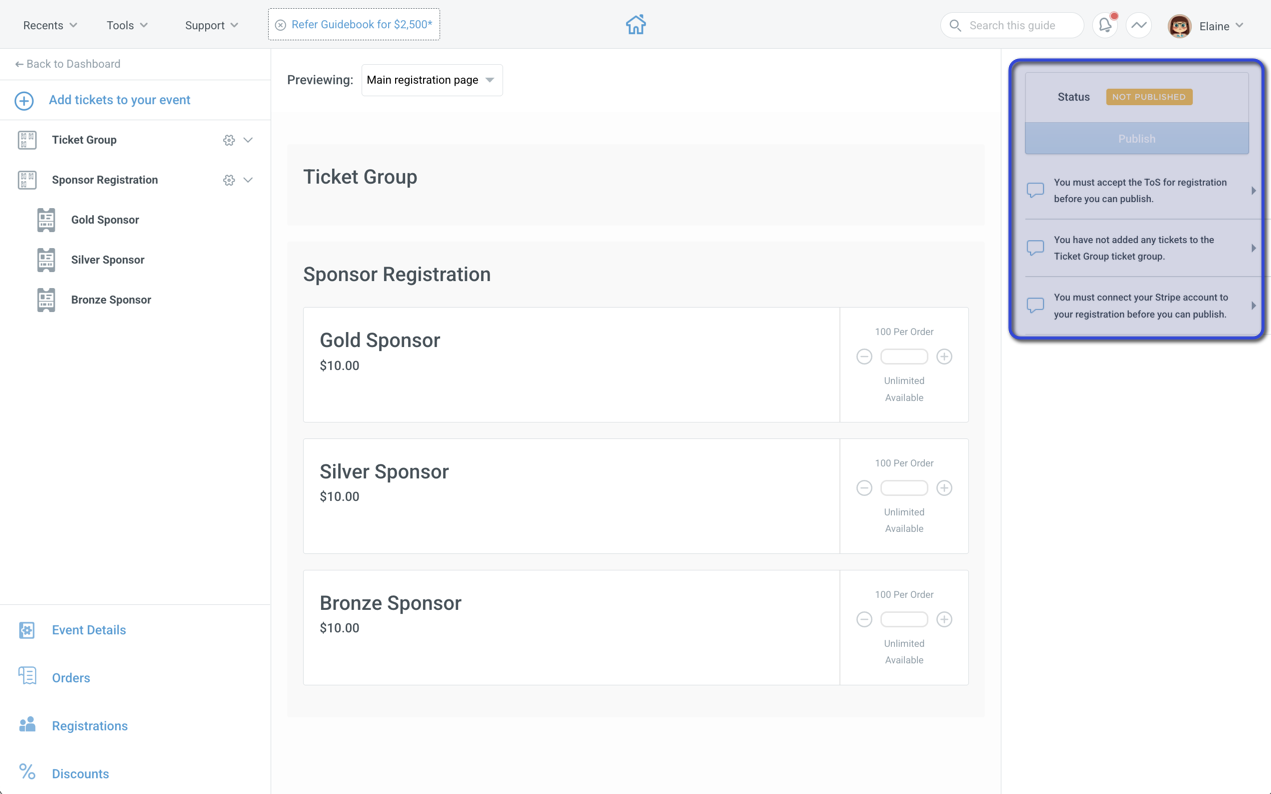Screen dimensions: 1271x794
Task: Expand the Ticket Group chevron
Action: point(248,140)
